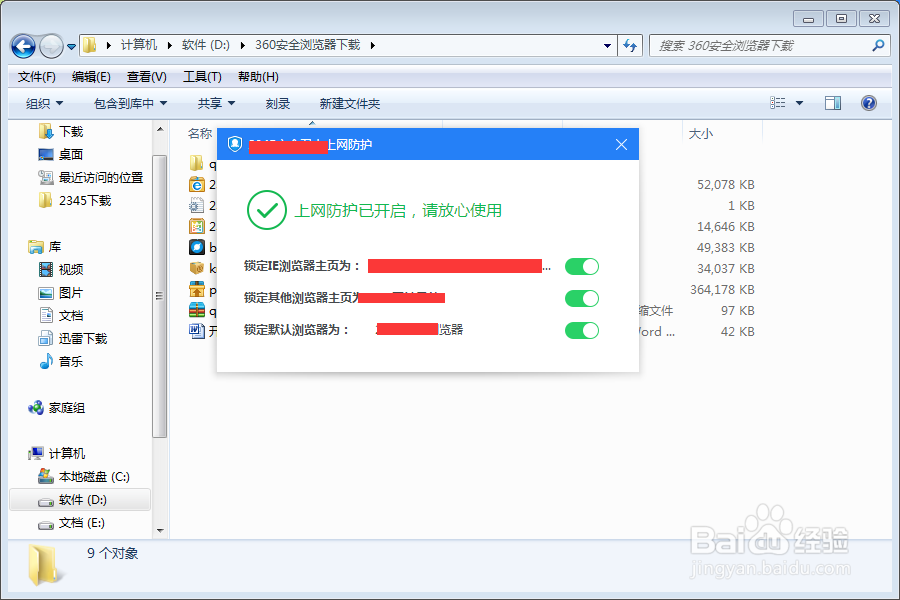Click the Back navigation arrow
The height and width of the screenshot is (600, 900).
tap(24, 47)
